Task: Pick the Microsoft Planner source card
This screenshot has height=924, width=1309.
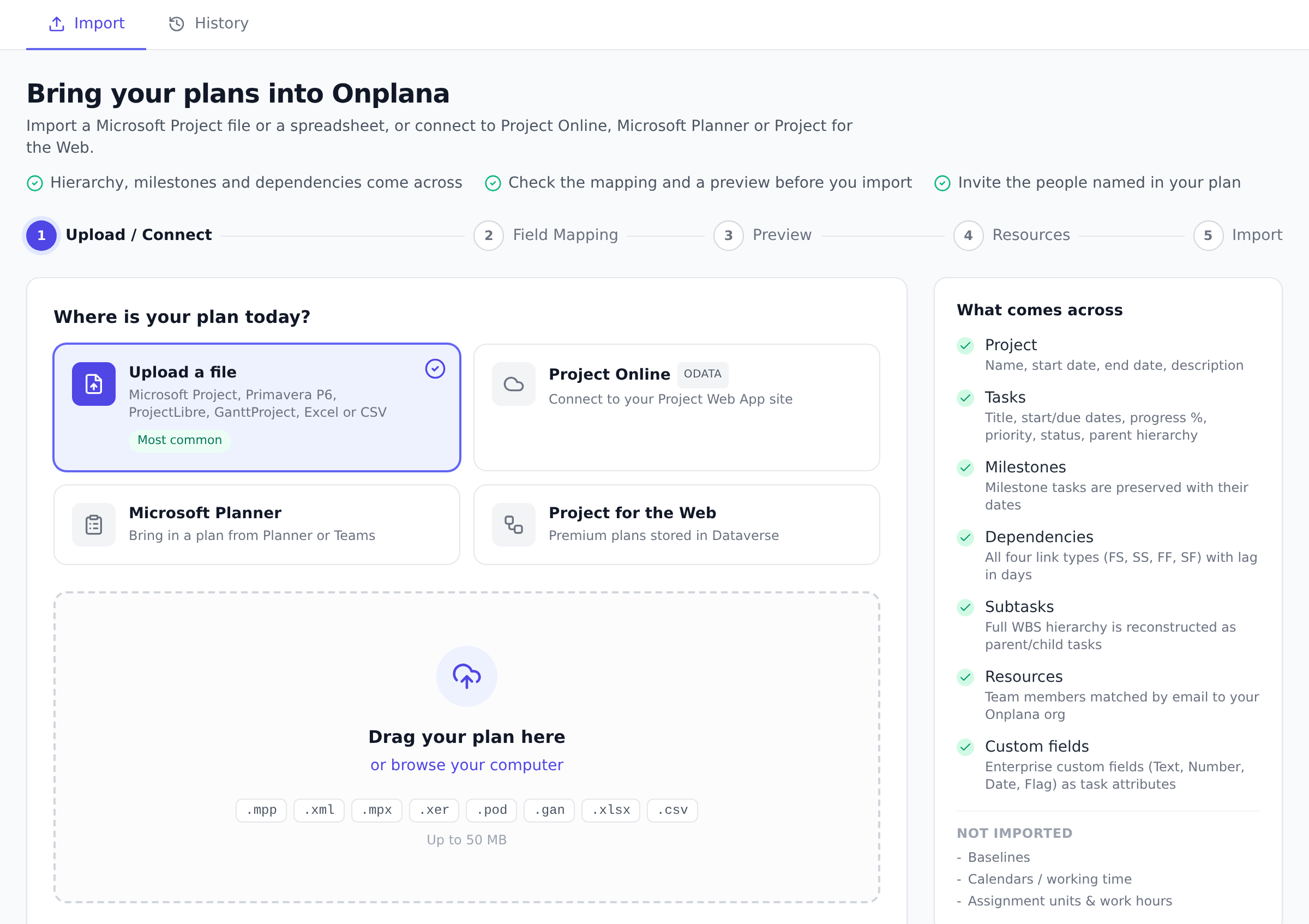Action: 256,524
